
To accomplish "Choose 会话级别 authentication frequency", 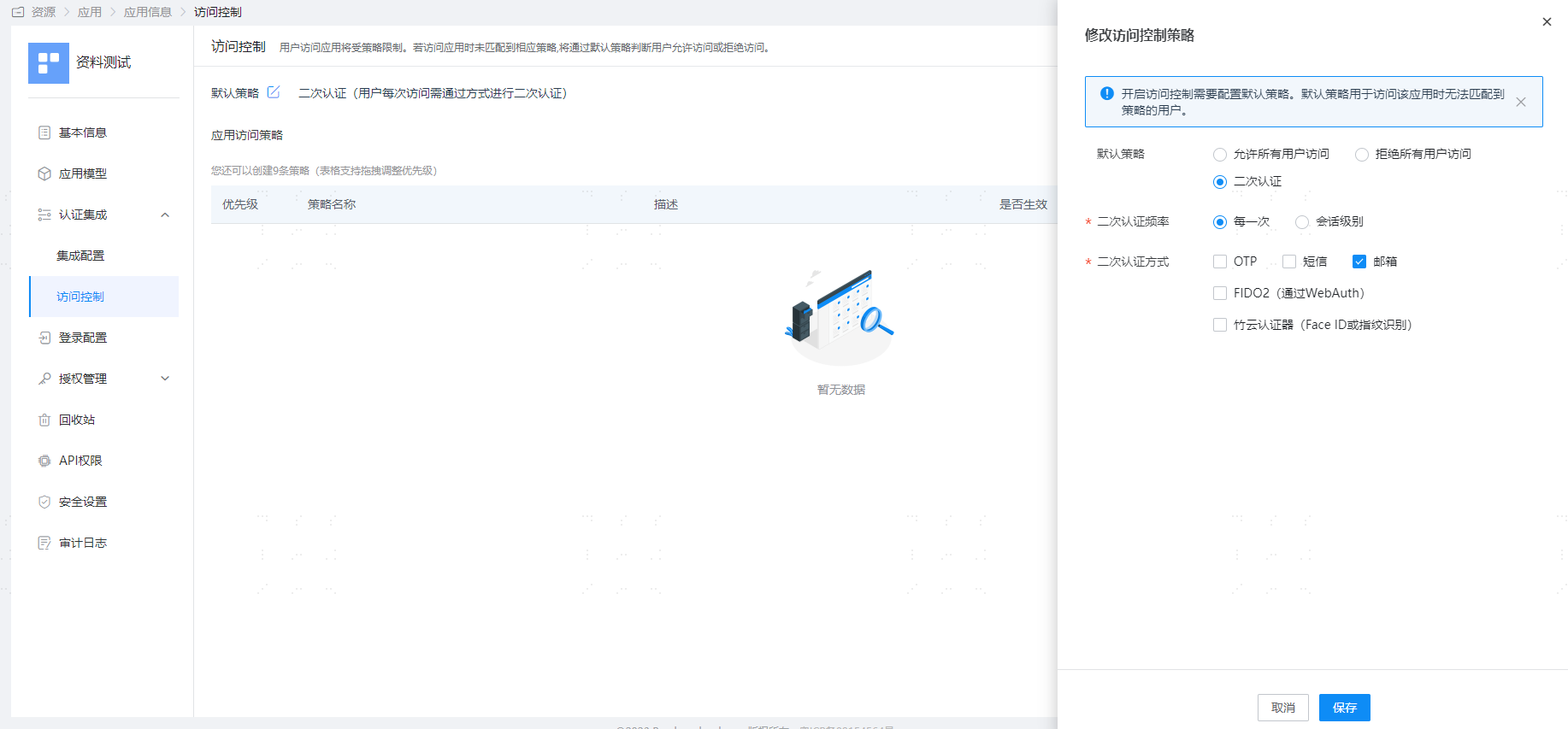I will click(x=1302, y=222).
